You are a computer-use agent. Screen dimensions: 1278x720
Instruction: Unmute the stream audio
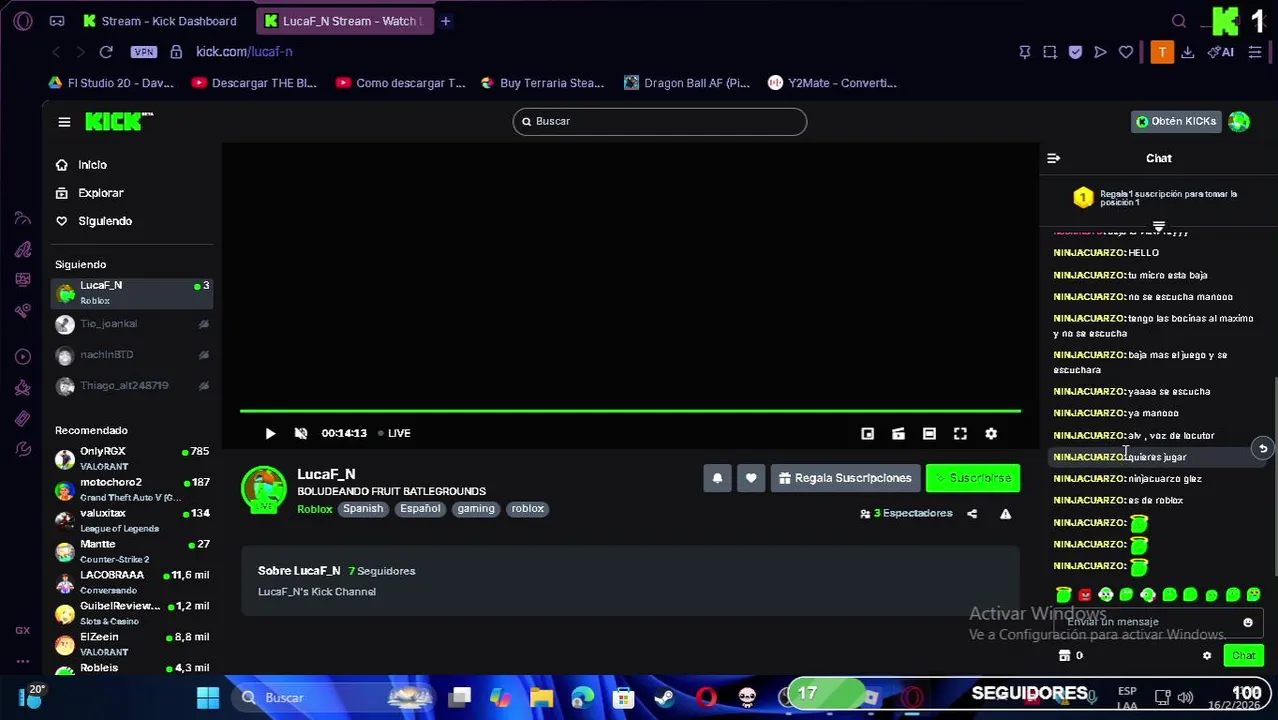[x=301, y=433]
